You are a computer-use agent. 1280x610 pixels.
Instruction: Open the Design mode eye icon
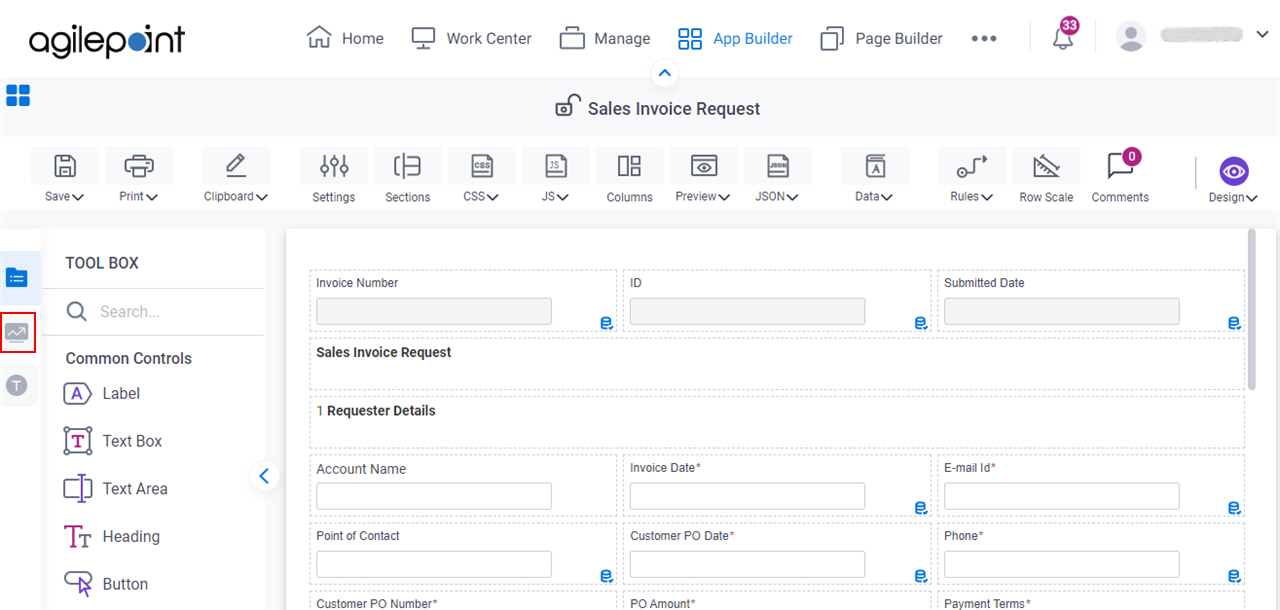point(1234,171)
